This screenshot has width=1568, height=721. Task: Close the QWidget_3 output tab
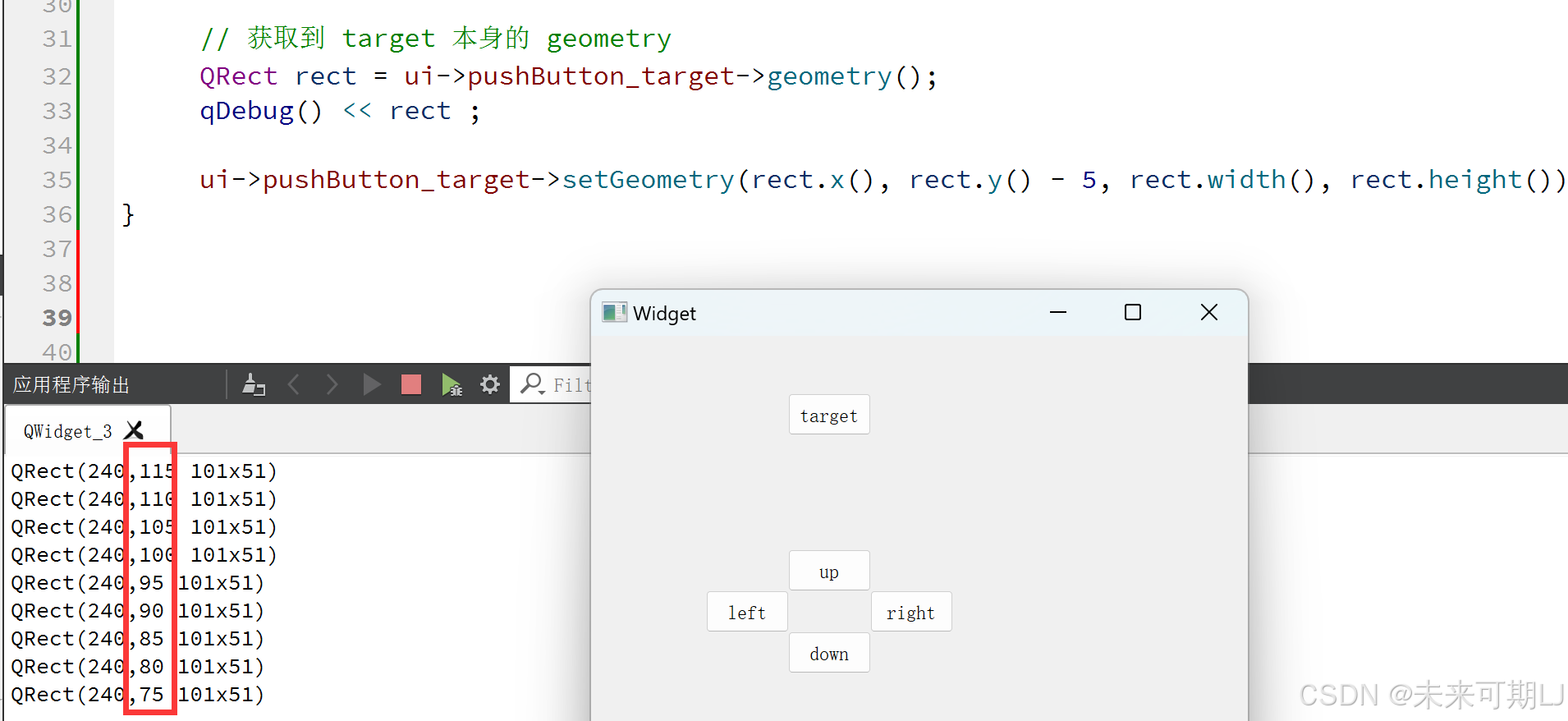(135, 430)
